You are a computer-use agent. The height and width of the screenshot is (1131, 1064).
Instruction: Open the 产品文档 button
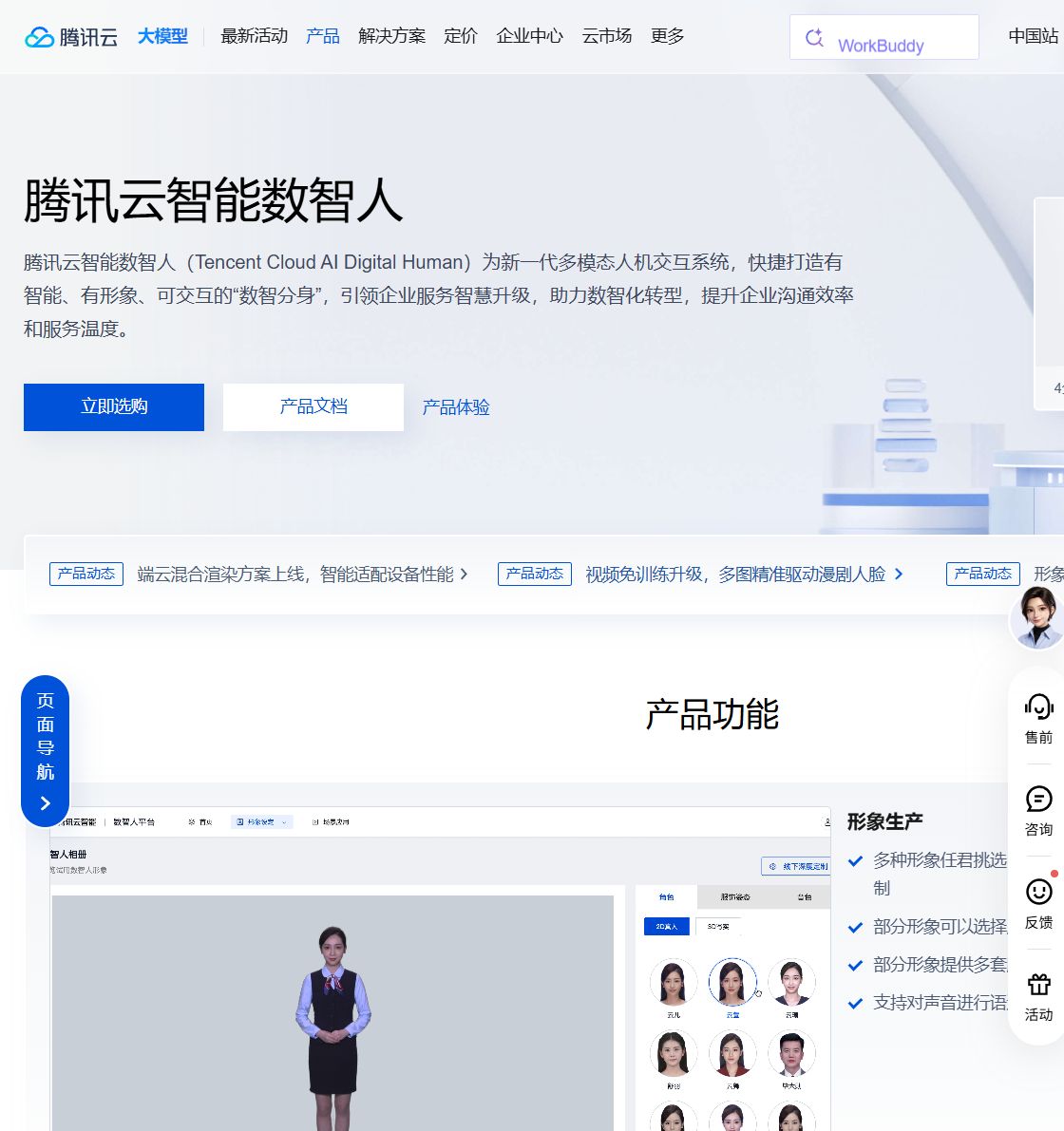click(313, 406)
